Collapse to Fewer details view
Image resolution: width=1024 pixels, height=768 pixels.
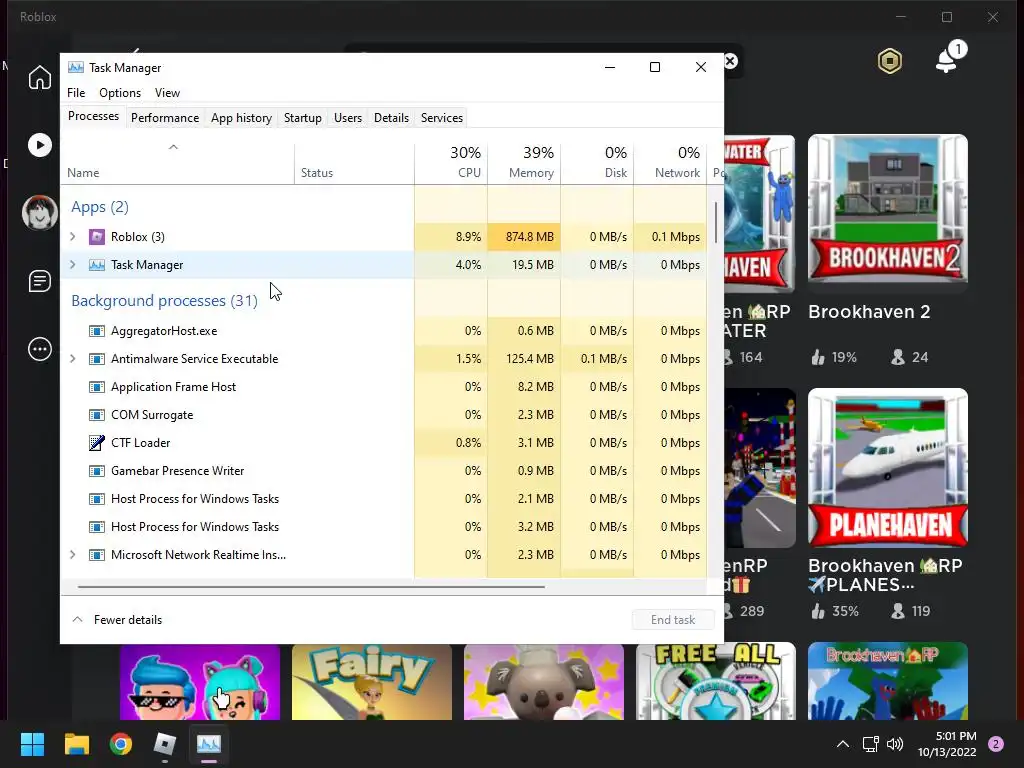[x=118, y=620]
